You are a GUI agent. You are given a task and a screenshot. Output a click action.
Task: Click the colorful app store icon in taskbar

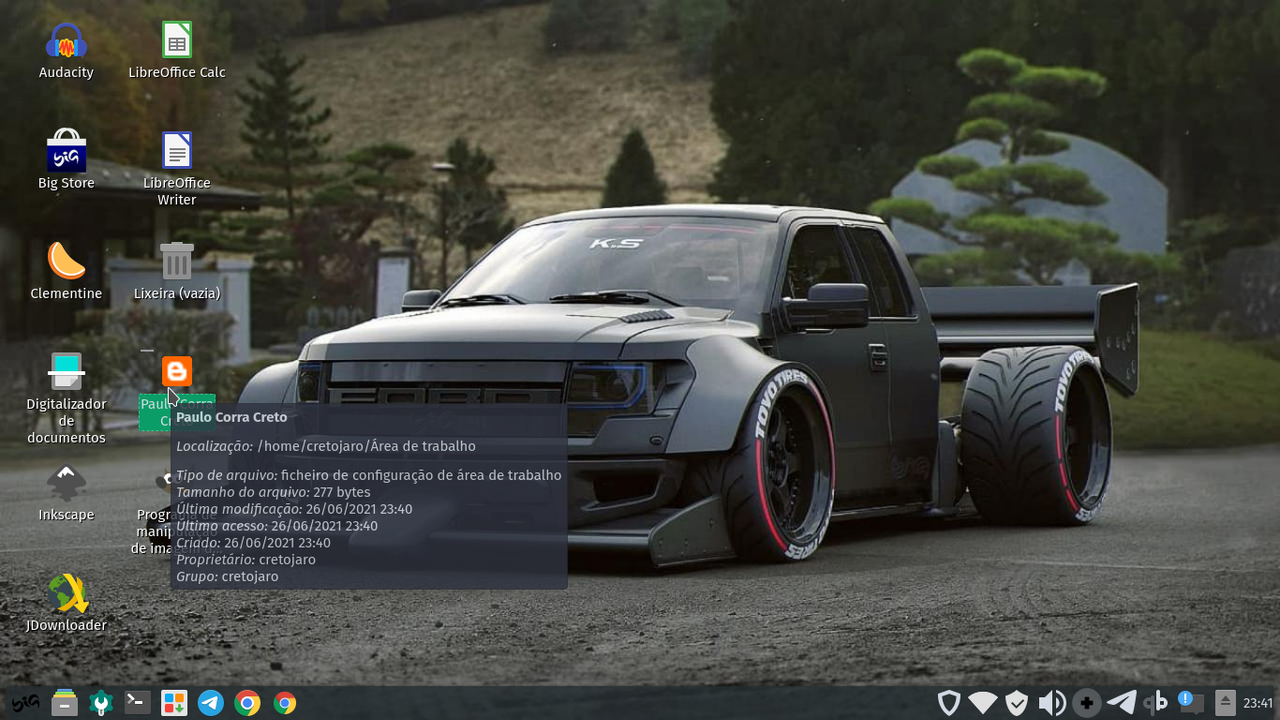point(174,703)
